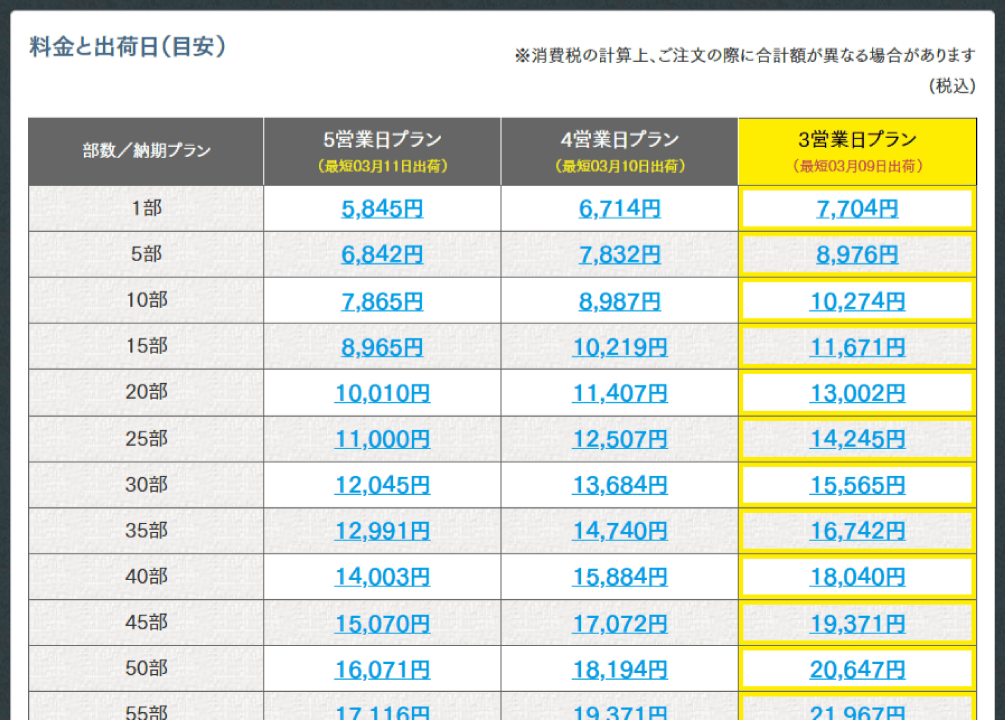
Task: Select the 10,010円 price for 20部
Action: point(382,393)
